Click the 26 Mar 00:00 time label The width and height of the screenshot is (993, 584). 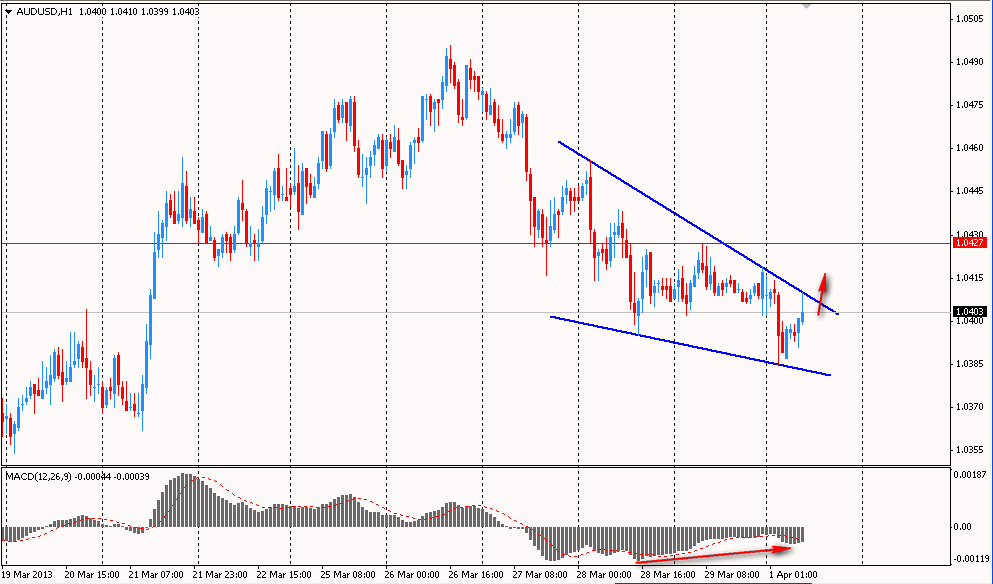(412, 574)
